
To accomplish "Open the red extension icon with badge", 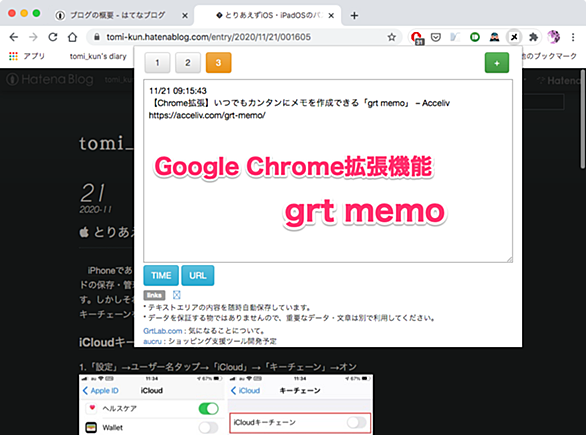I will (416, 37).
